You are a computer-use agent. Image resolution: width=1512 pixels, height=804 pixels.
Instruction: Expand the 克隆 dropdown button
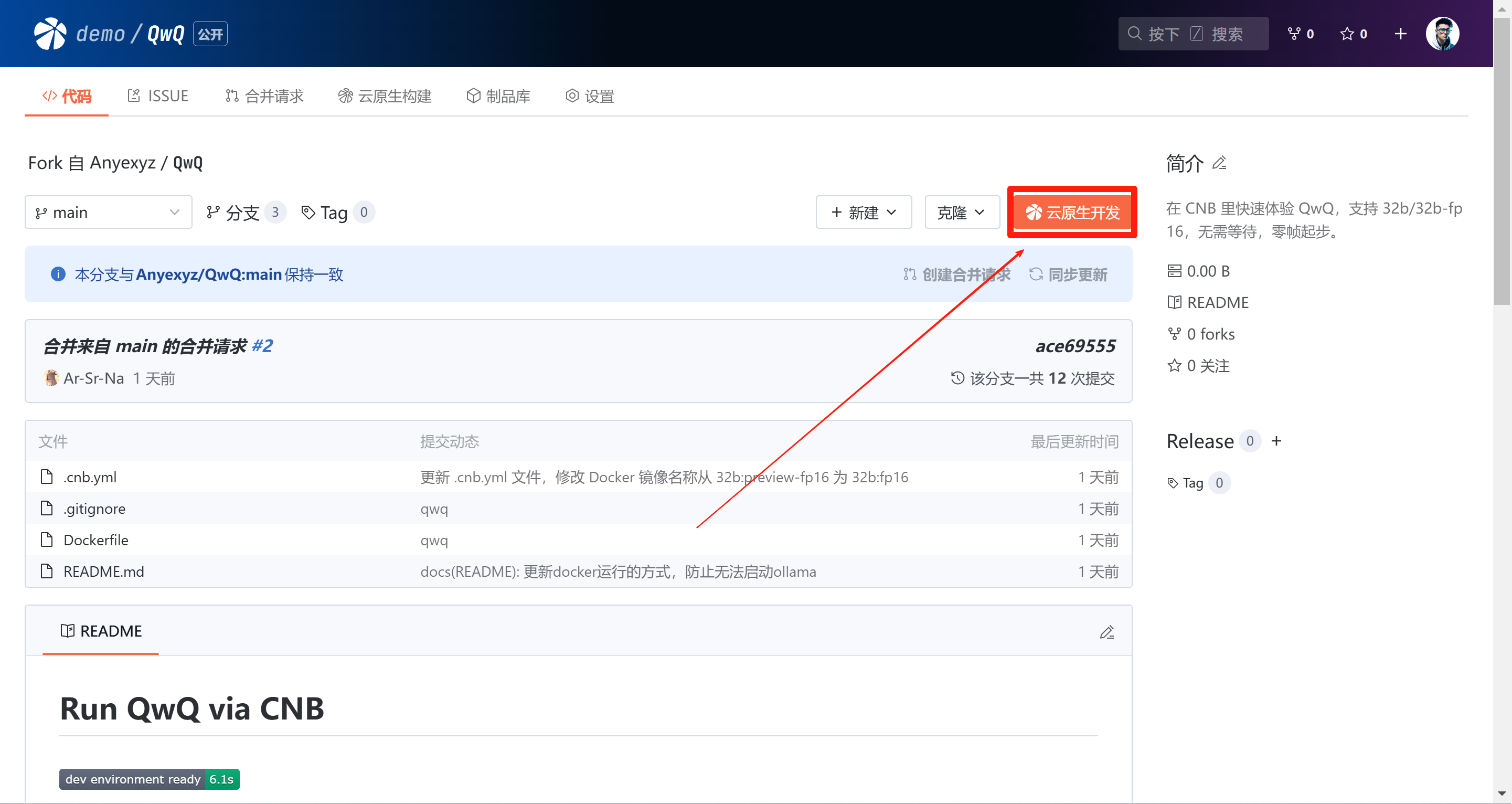click(962, 212)
